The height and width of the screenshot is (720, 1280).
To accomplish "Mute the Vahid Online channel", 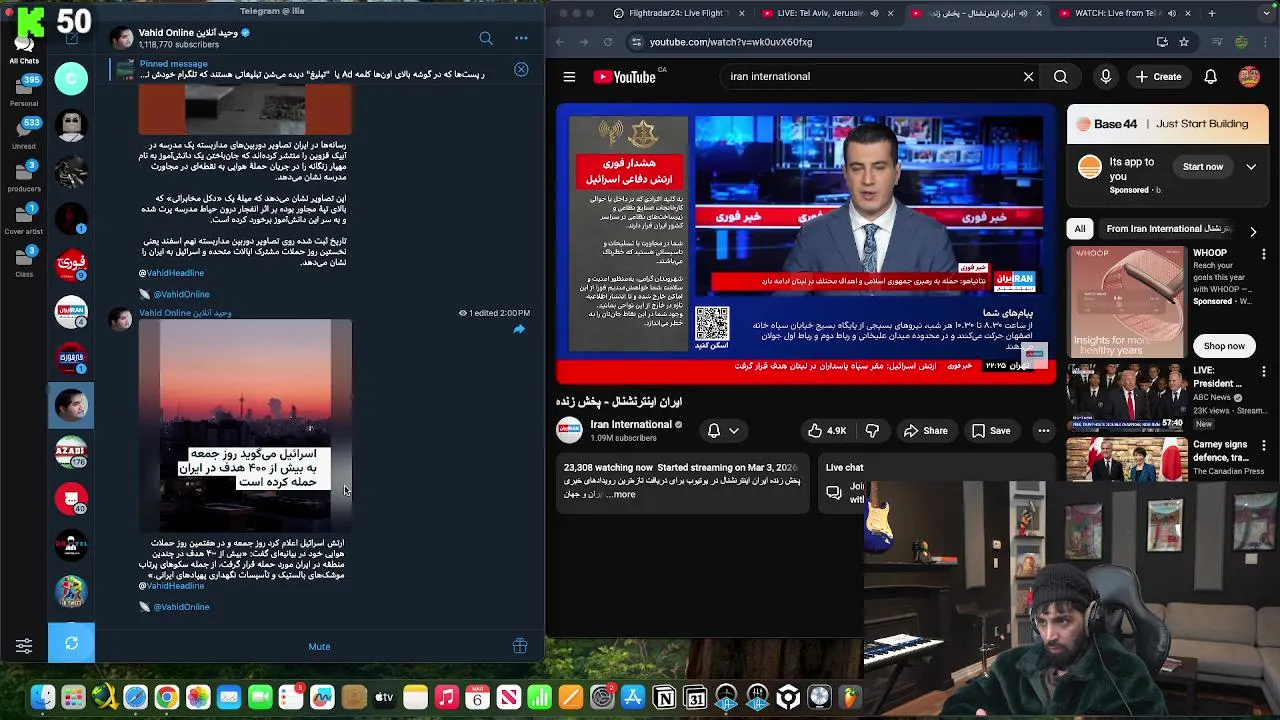I will coord(319,646).
